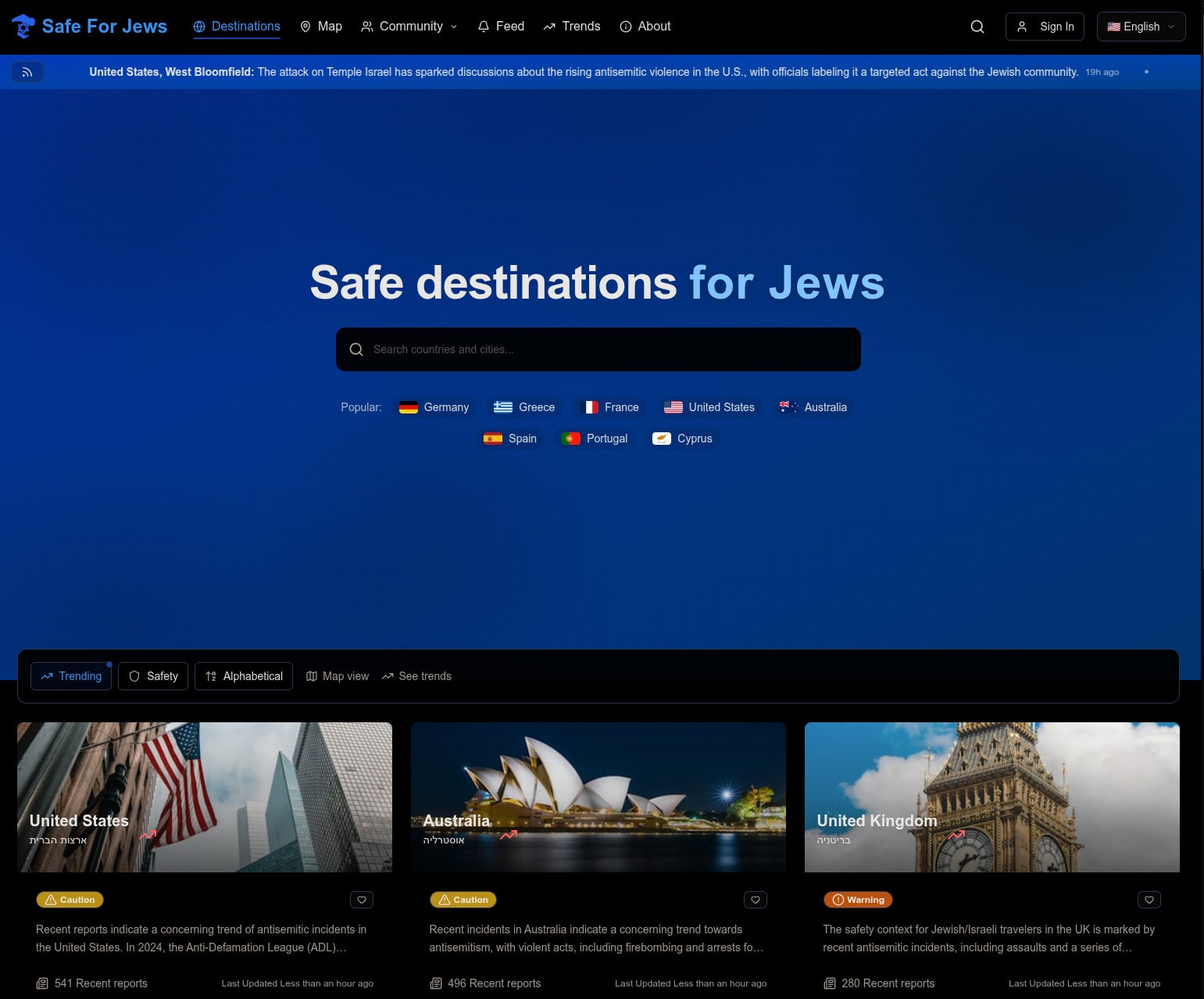Open the English language selector
This screenshot has width=1204, height=999.
coord(1141,27)
